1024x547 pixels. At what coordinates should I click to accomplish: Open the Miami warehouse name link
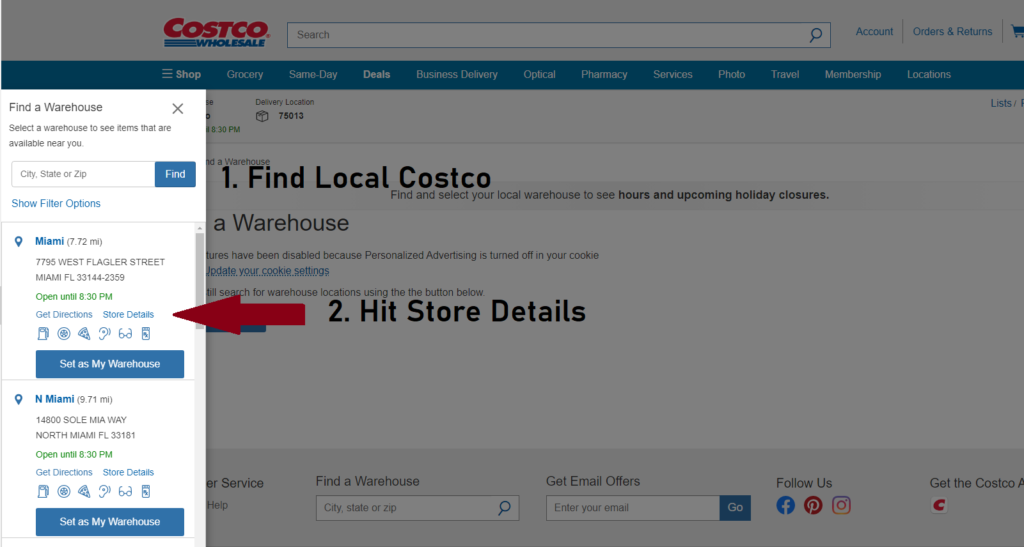[x=50, y=242]
